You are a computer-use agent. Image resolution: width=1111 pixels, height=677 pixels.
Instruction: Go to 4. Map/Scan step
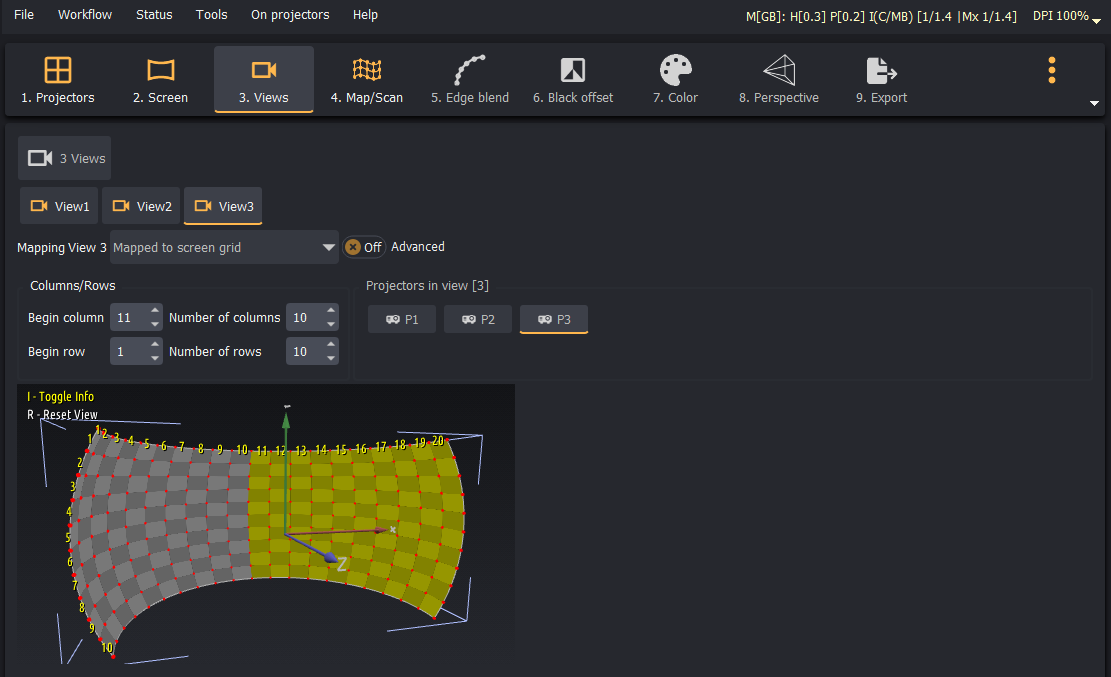(366, 79)
